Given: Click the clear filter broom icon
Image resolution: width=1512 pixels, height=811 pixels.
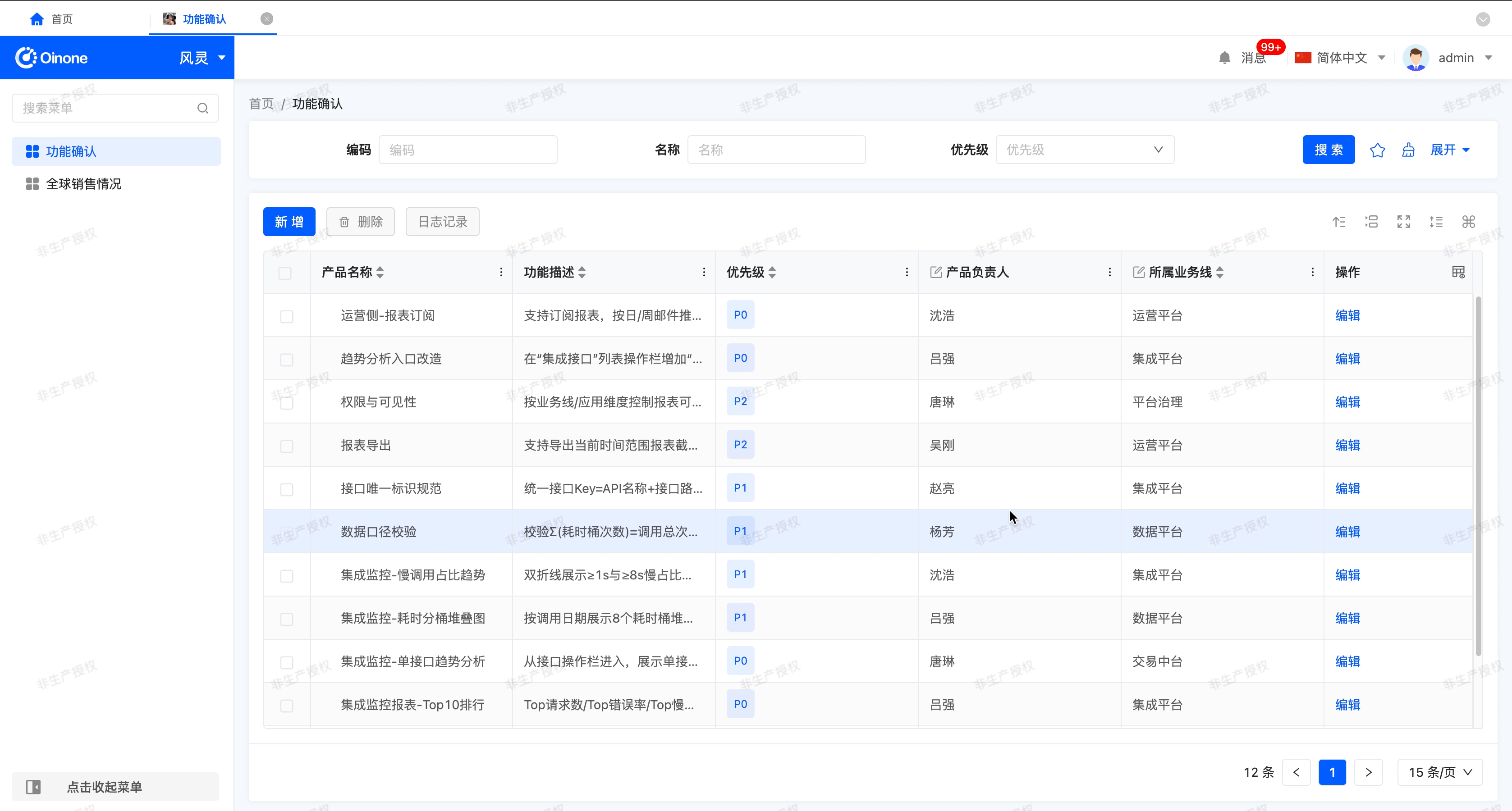Looking at the screenshot, I should [1408, 150].
